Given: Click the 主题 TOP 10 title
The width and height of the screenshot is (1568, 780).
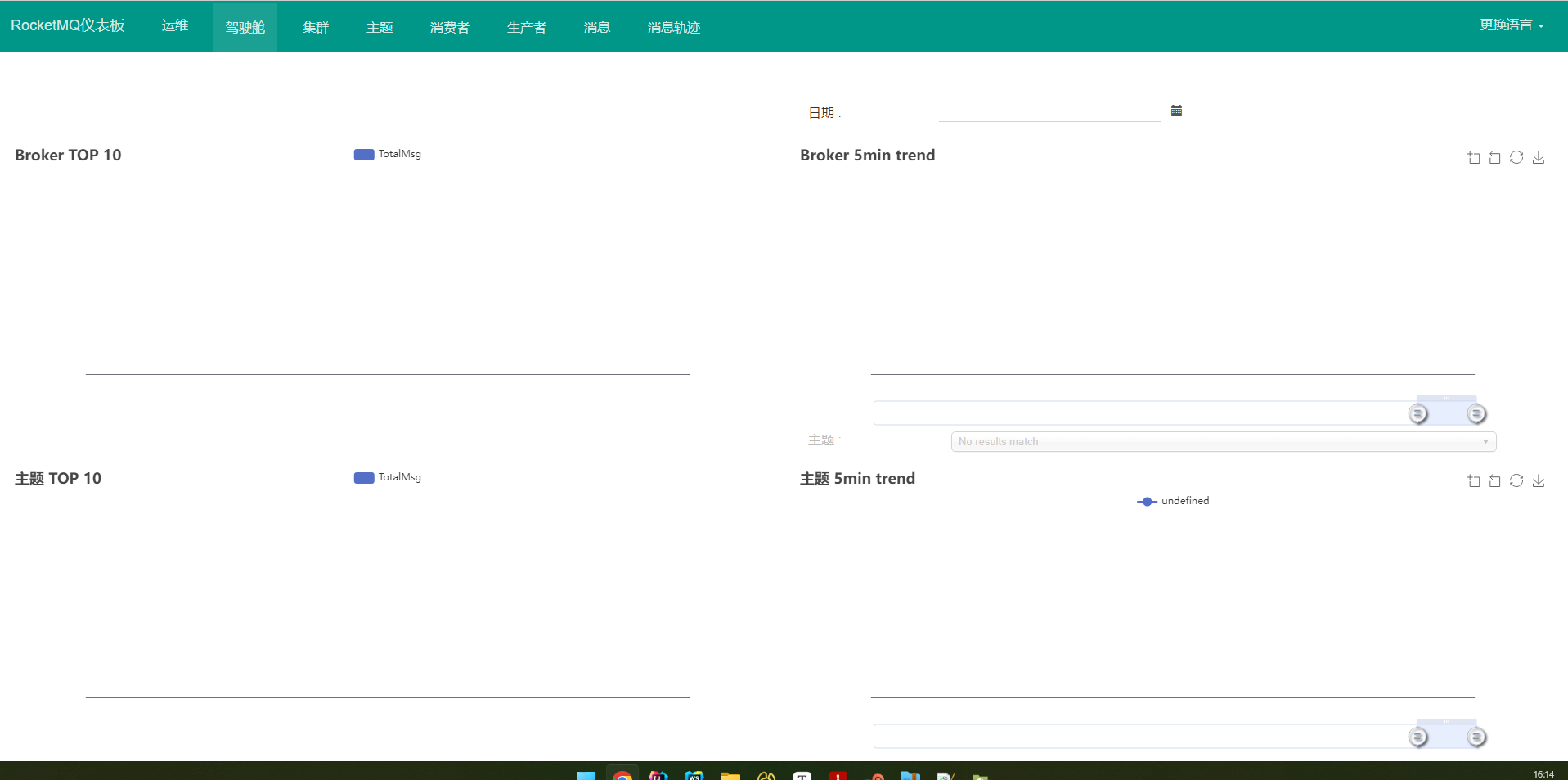Looking at the screenshot, I should point(58,478).
